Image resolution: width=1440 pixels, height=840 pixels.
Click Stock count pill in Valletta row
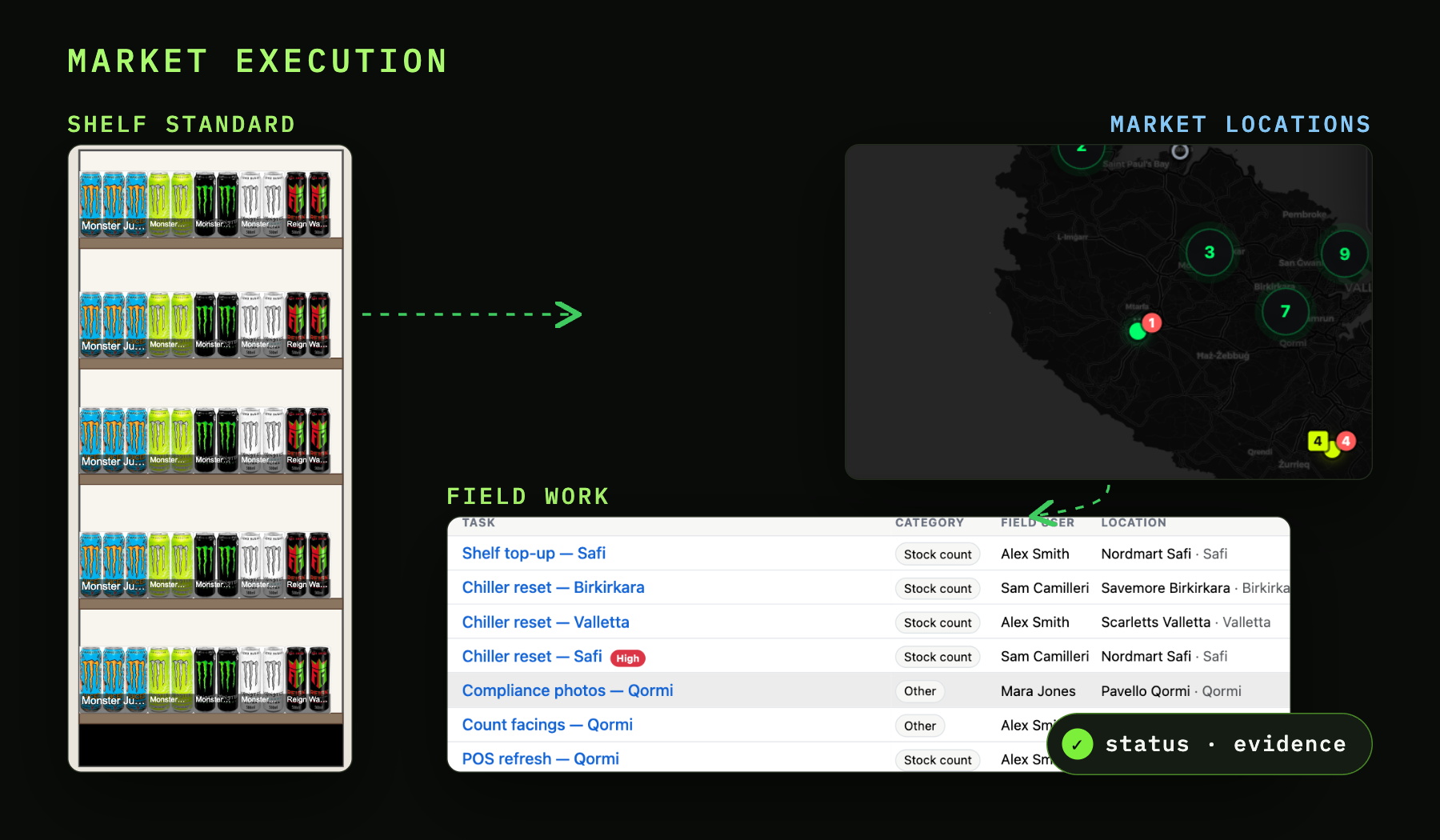point(938,622)
